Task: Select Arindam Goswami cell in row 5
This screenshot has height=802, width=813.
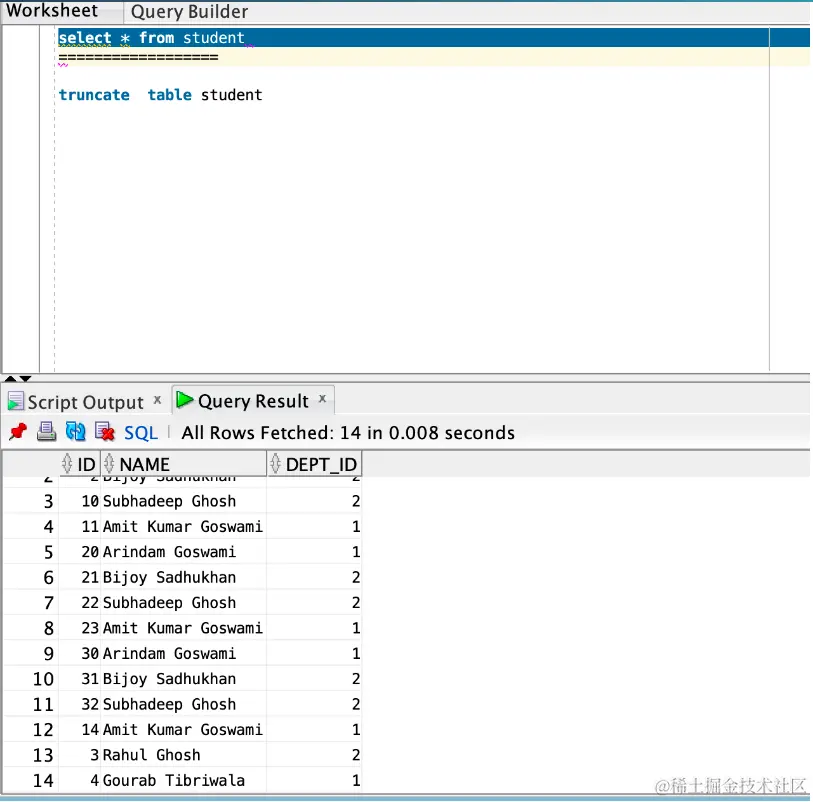Action: click(184, 552)
